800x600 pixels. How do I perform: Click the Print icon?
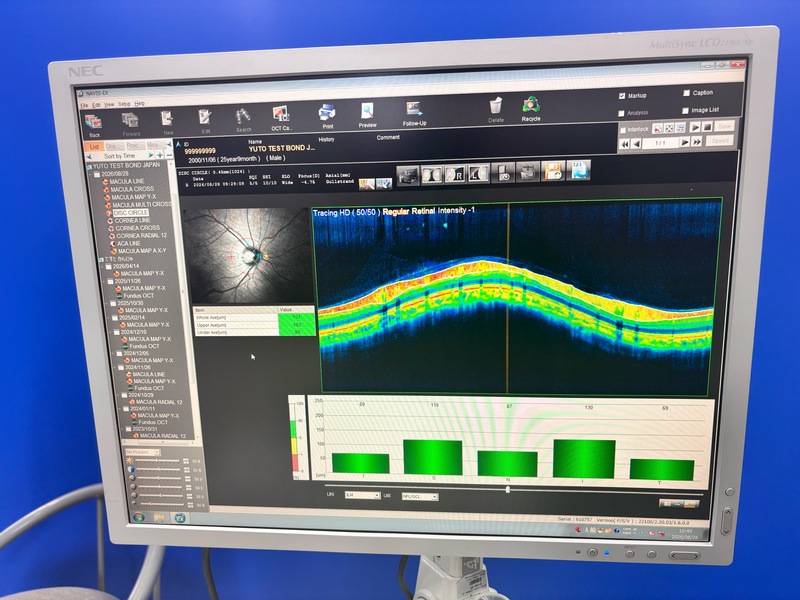[x=327, y=112]
